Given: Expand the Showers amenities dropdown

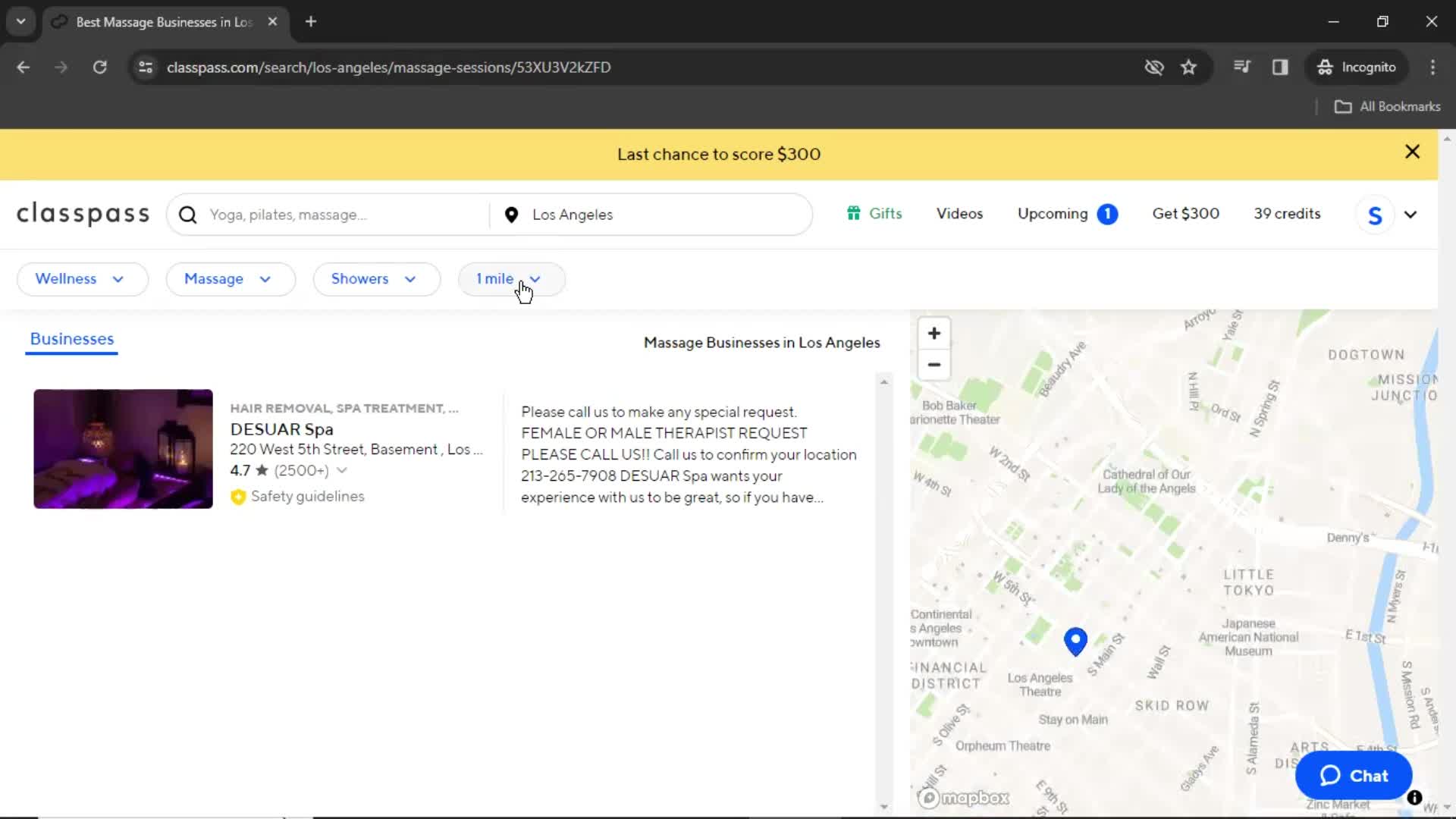Looking at the screenshot, I should [377, 279].
